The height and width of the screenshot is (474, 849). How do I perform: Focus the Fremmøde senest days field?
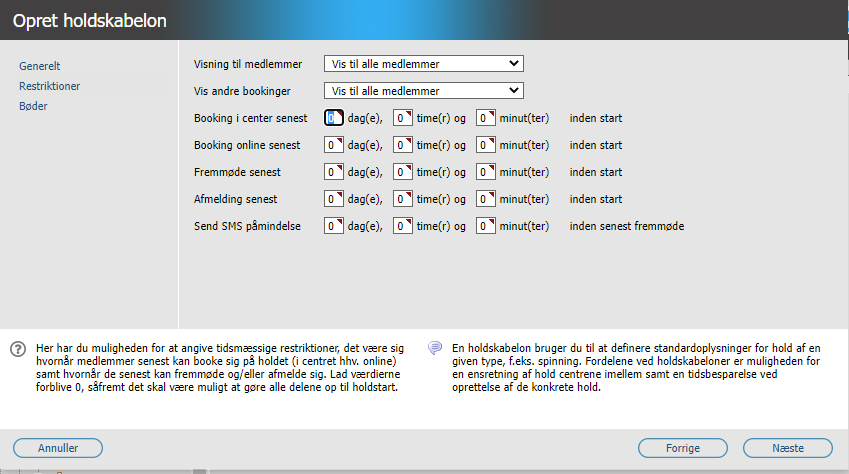click(x=334, y=172)
